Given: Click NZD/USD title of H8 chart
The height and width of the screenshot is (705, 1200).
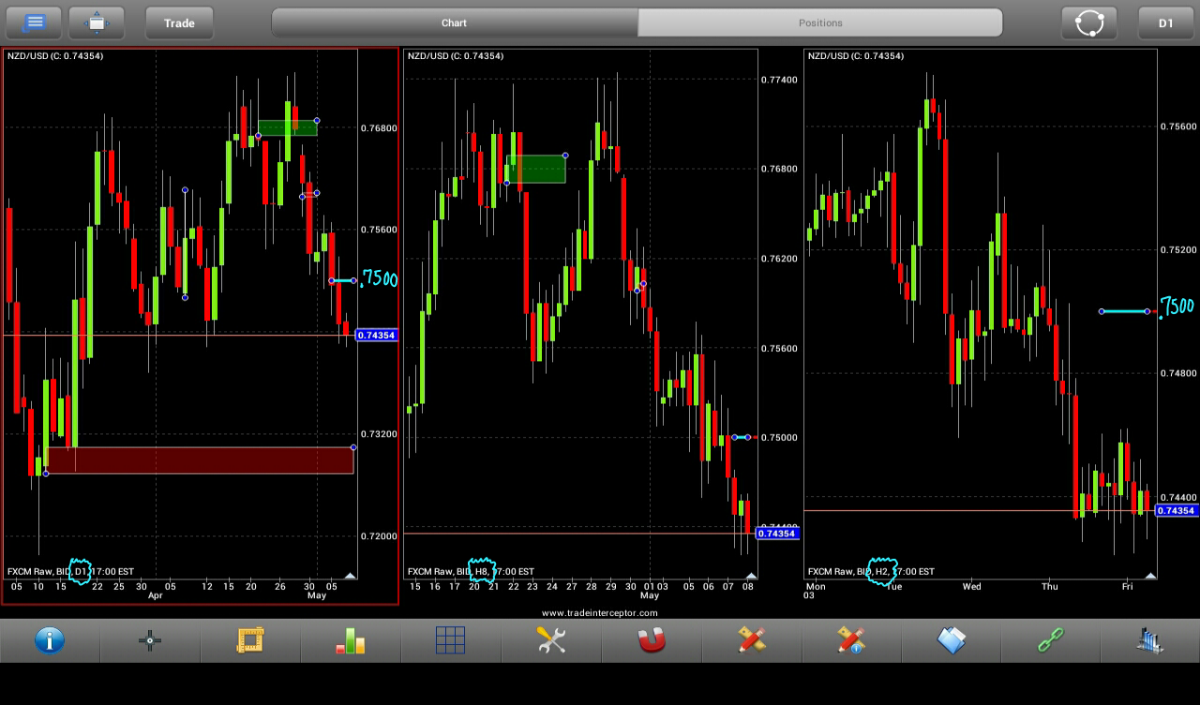Looking at the screenshot, I should click(x=455, y=56).
